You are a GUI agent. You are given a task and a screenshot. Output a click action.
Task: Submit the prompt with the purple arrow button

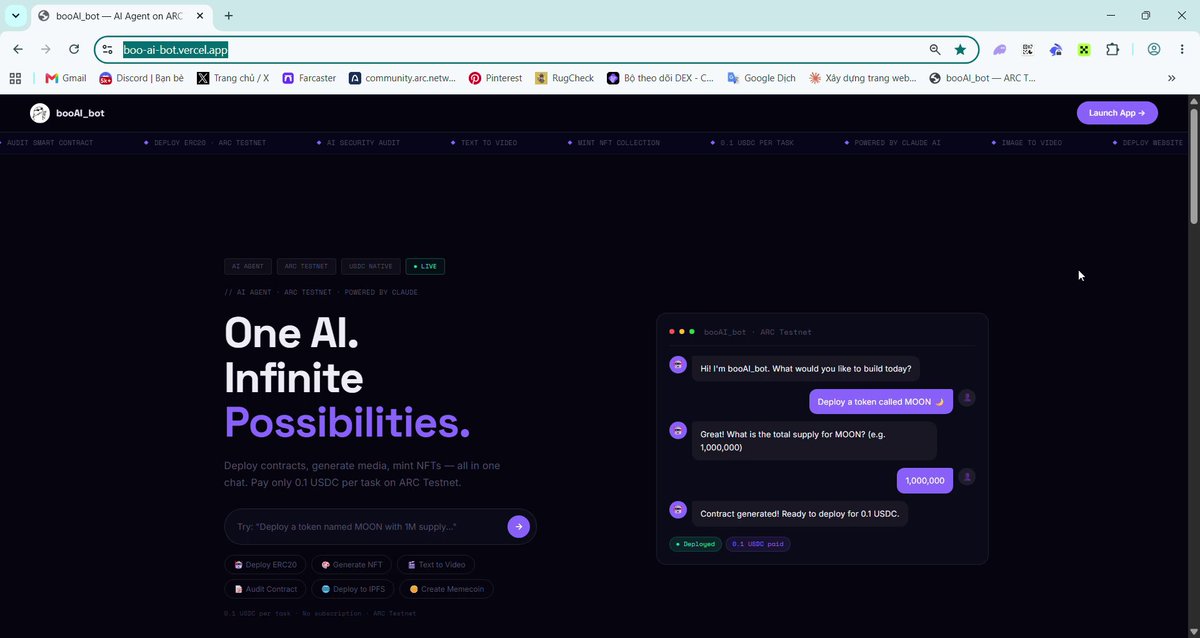pyautogui.click(x=518, y=526)
